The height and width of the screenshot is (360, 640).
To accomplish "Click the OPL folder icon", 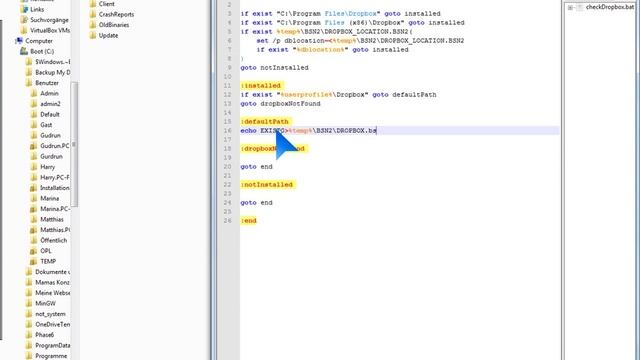I will coord(33,251).
